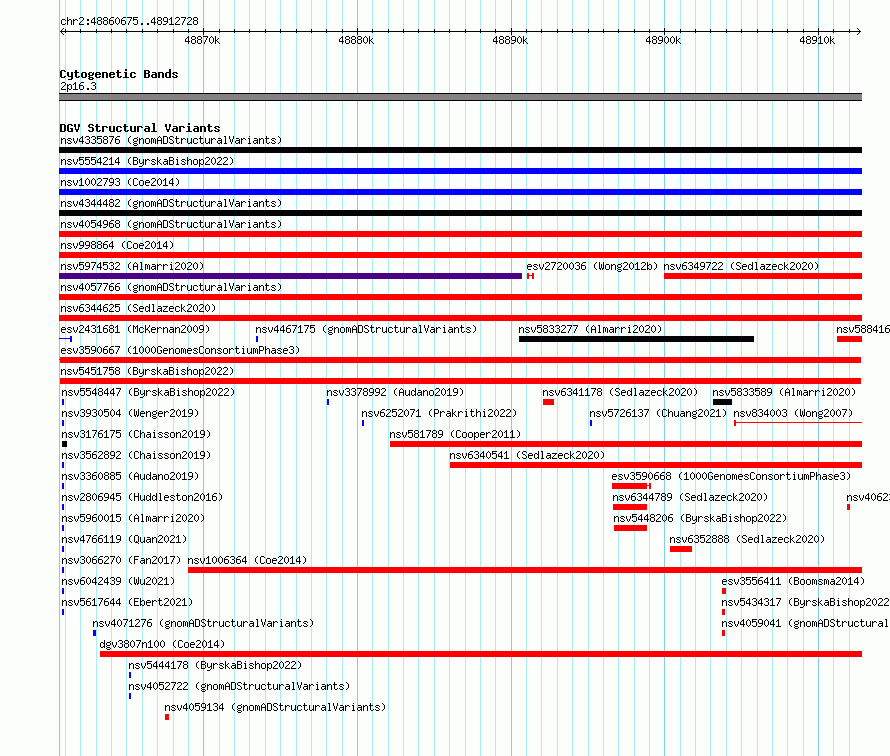Open nsv2806945 (Huddleston2016) variant

[x=142, y=497]
